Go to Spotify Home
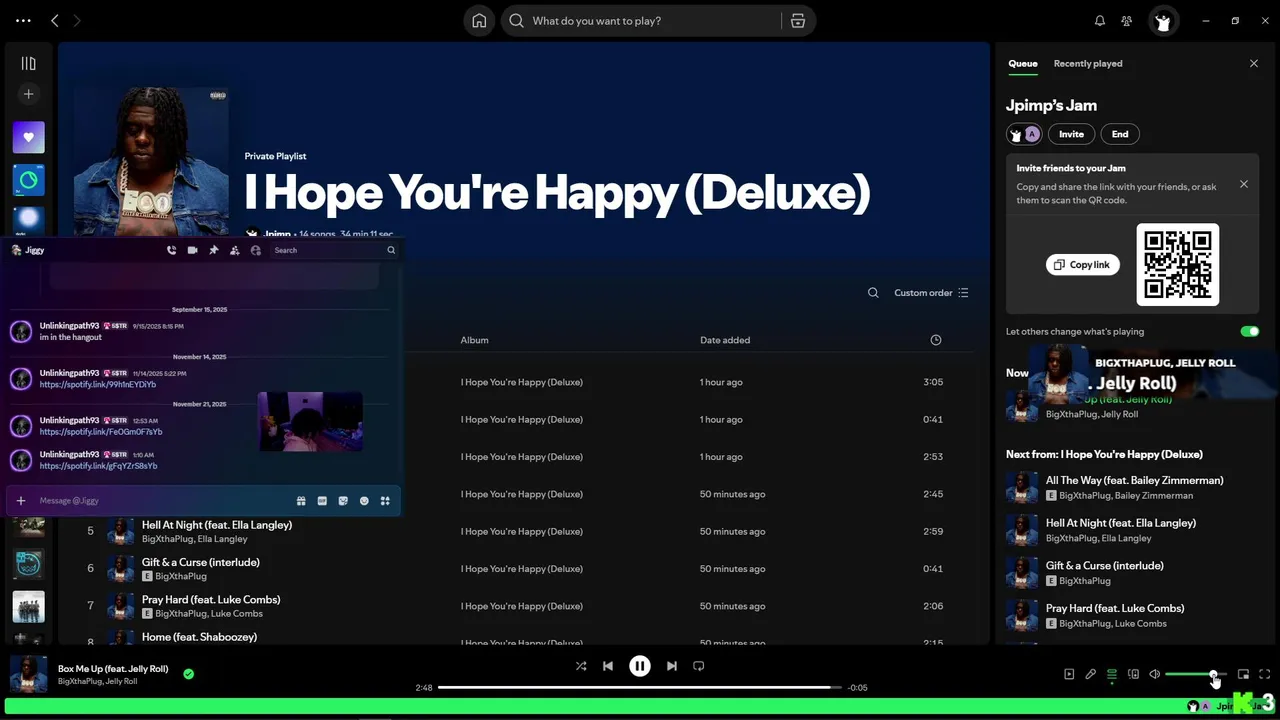 [479, 20]
